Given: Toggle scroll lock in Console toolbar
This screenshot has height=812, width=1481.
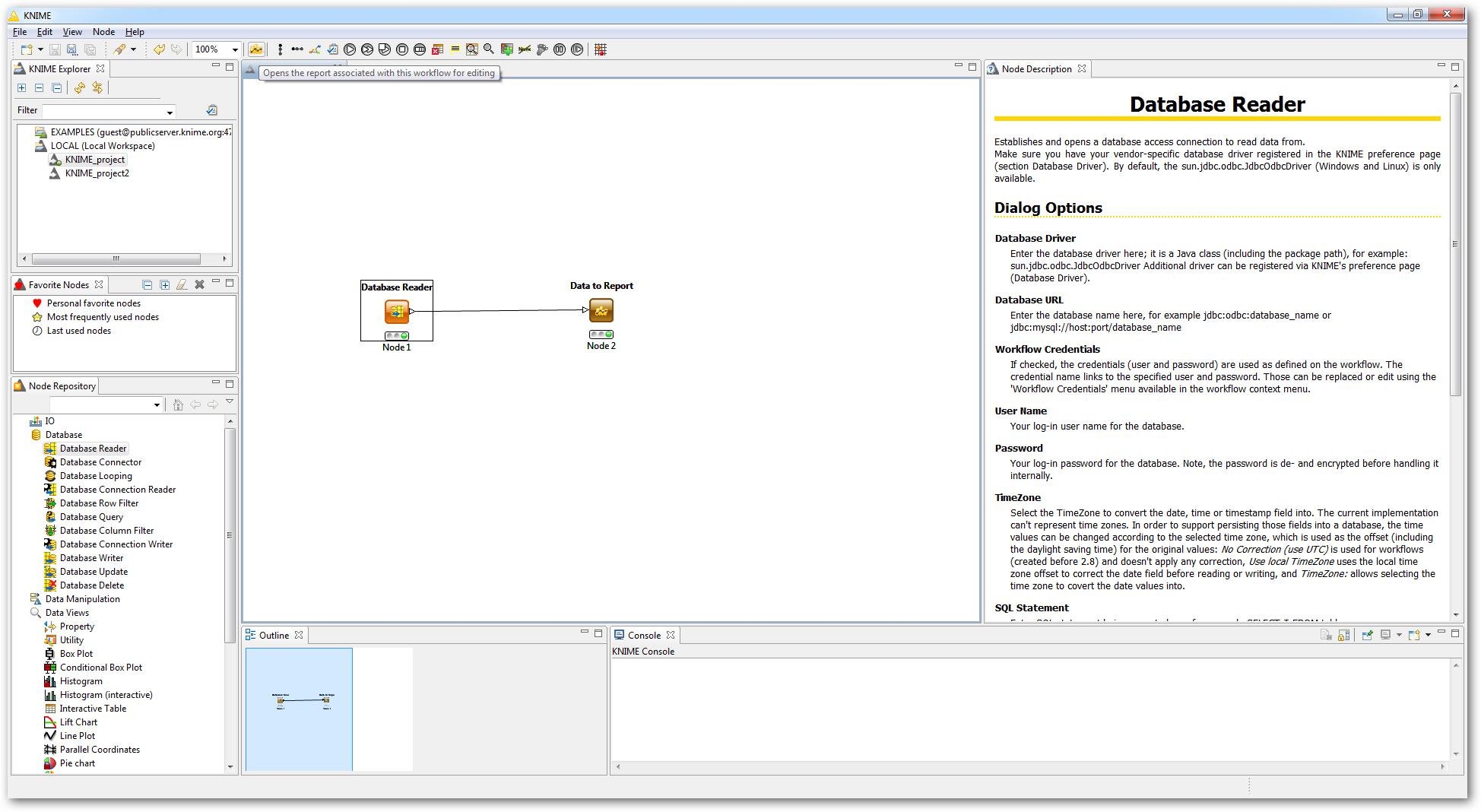Looking at the screenshot, I should 1343,635.
